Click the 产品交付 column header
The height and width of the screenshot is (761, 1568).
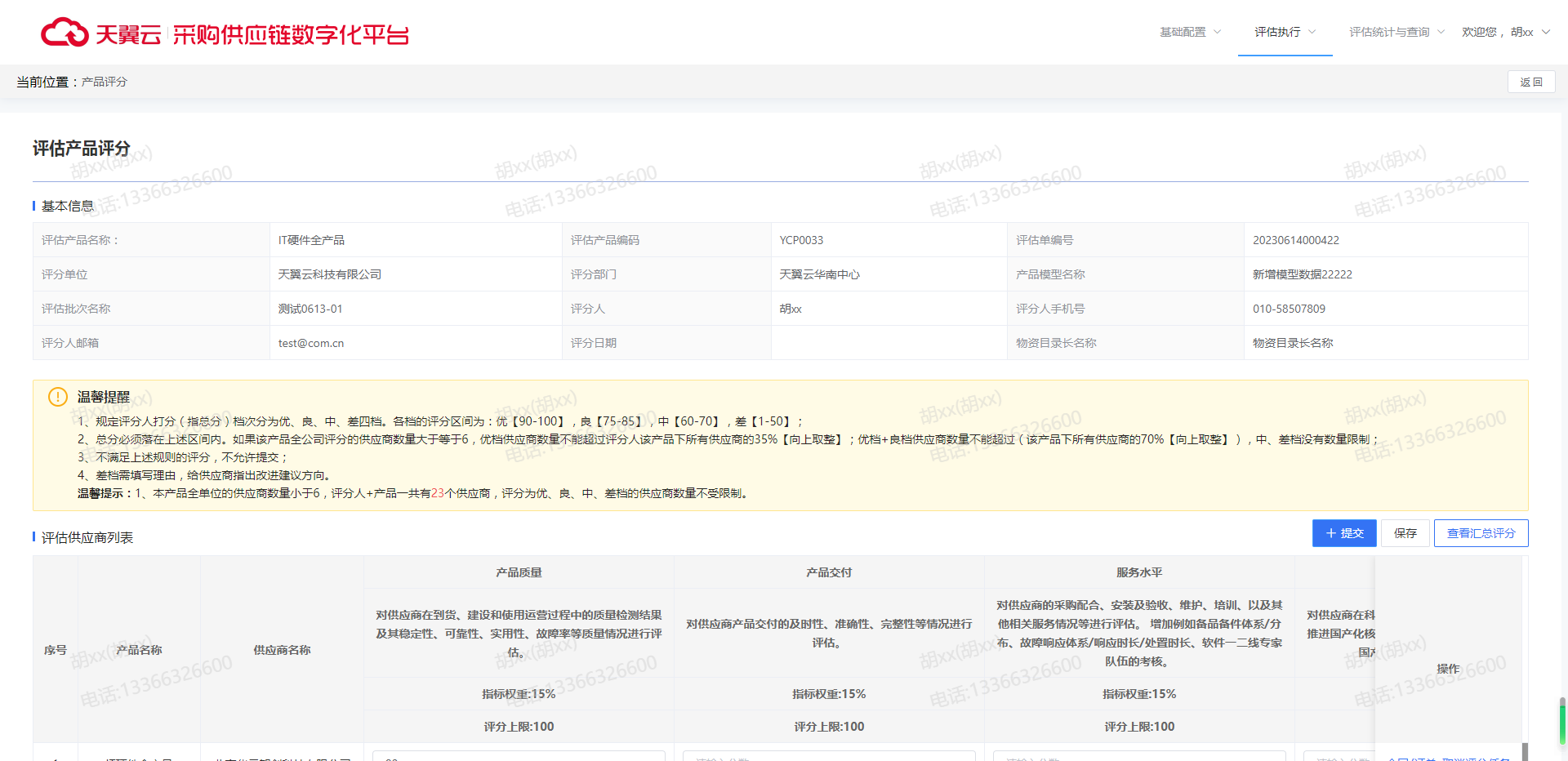[x=829, y=572]
